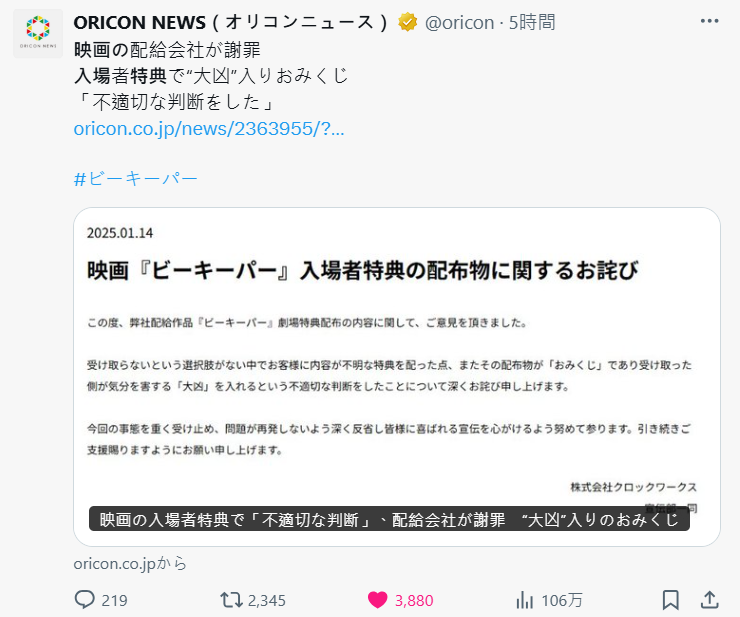This screenshot has width=740, height=617.
Task: Click the share upload arrow icon
Action: pyautogui.click(x=709, y=600)
